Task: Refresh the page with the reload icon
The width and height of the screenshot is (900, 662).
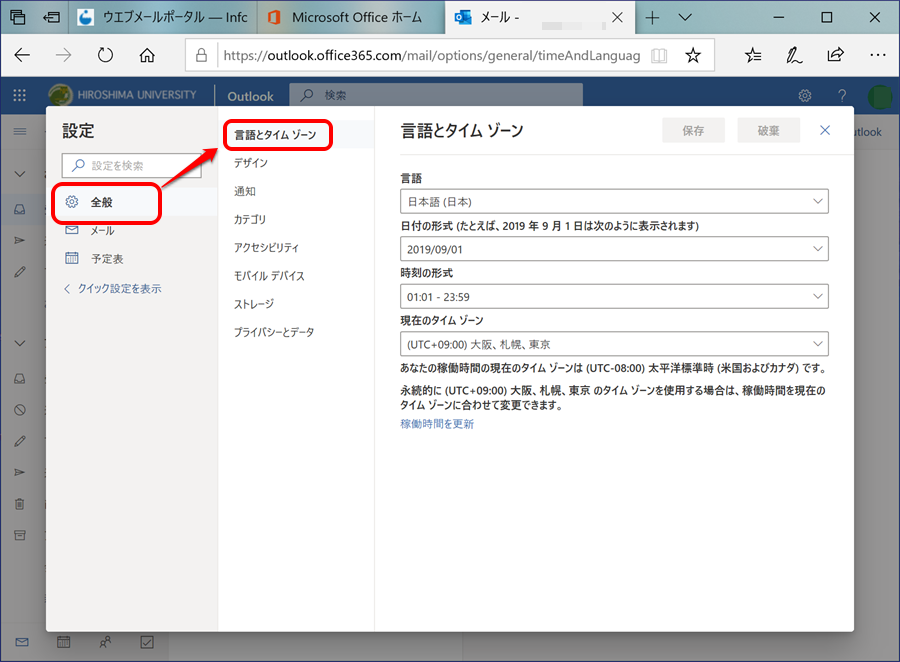Action: [x=105, y=55]
